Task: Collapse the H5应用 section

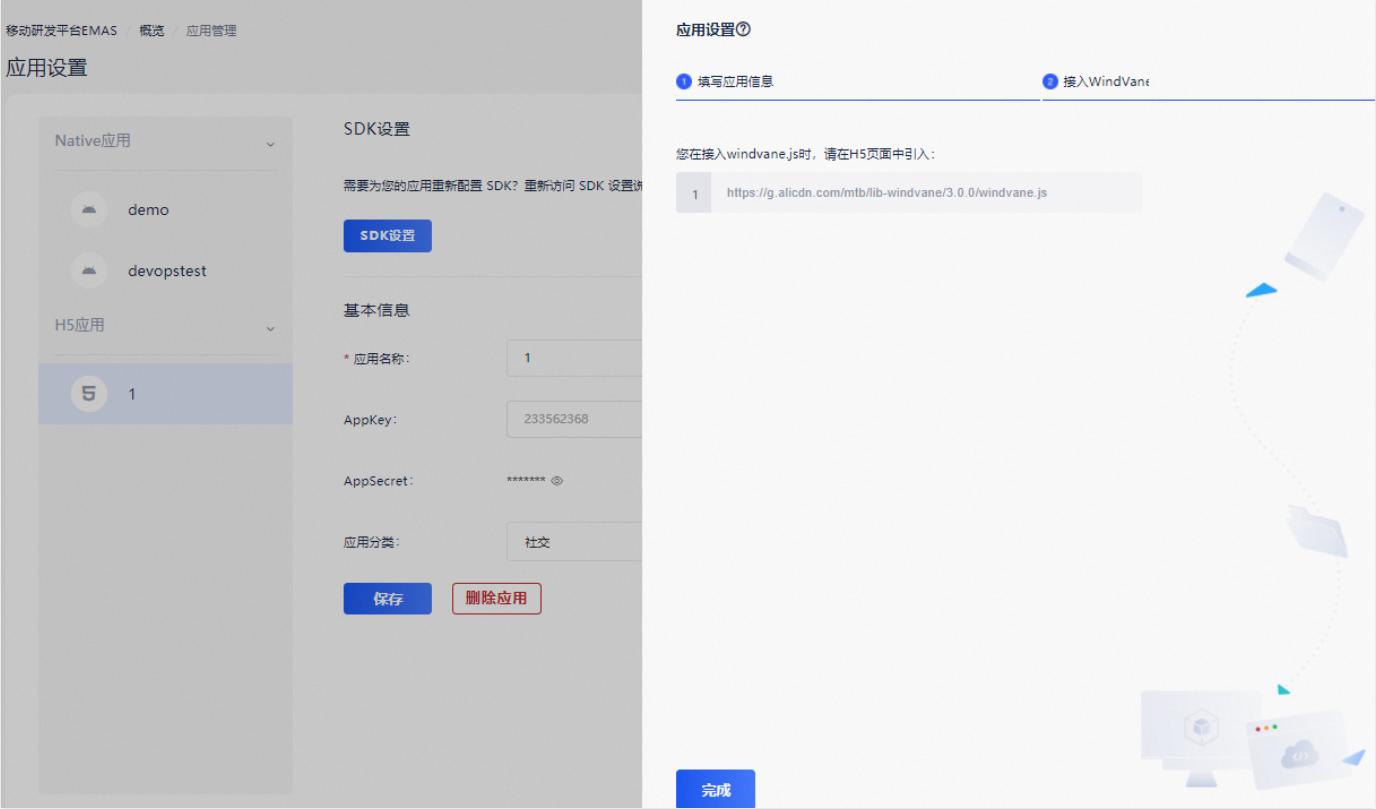Action: [270, 329]
